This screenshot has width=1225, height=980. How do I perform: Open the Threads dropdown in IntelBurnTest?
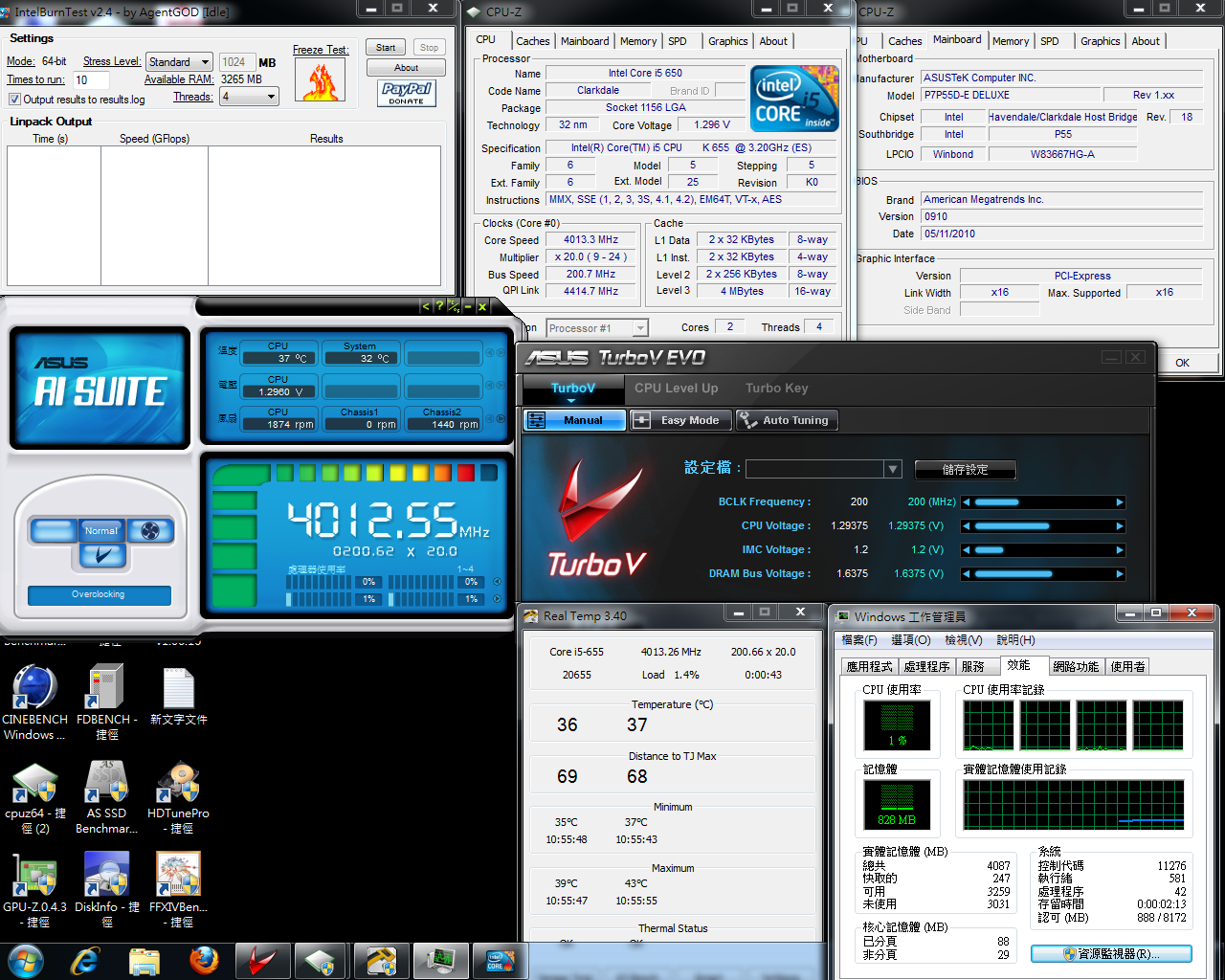pyautogui.click(x=250, y=97)
